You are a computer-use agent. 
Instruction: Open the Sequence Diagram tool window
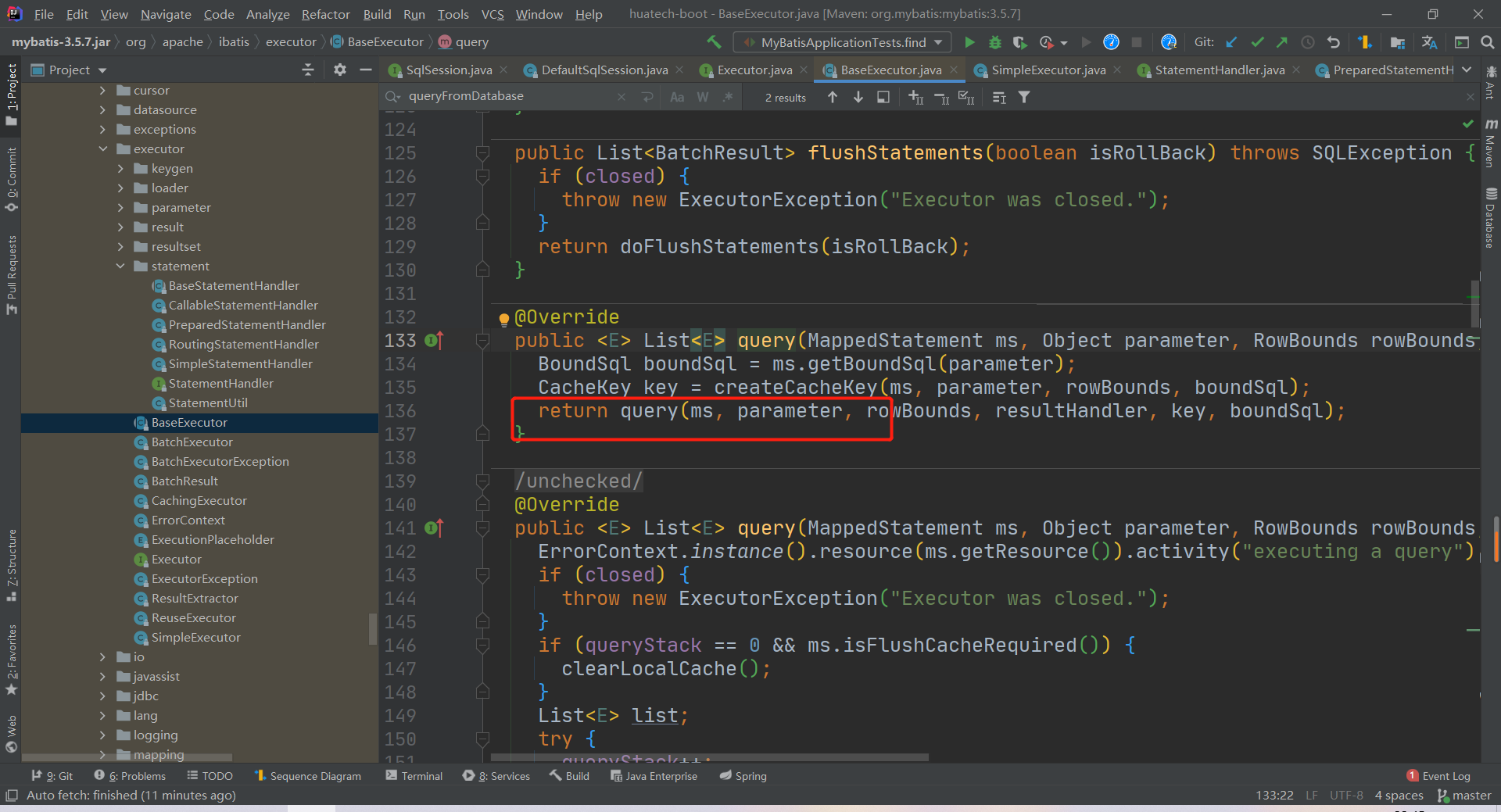[308, 776]
